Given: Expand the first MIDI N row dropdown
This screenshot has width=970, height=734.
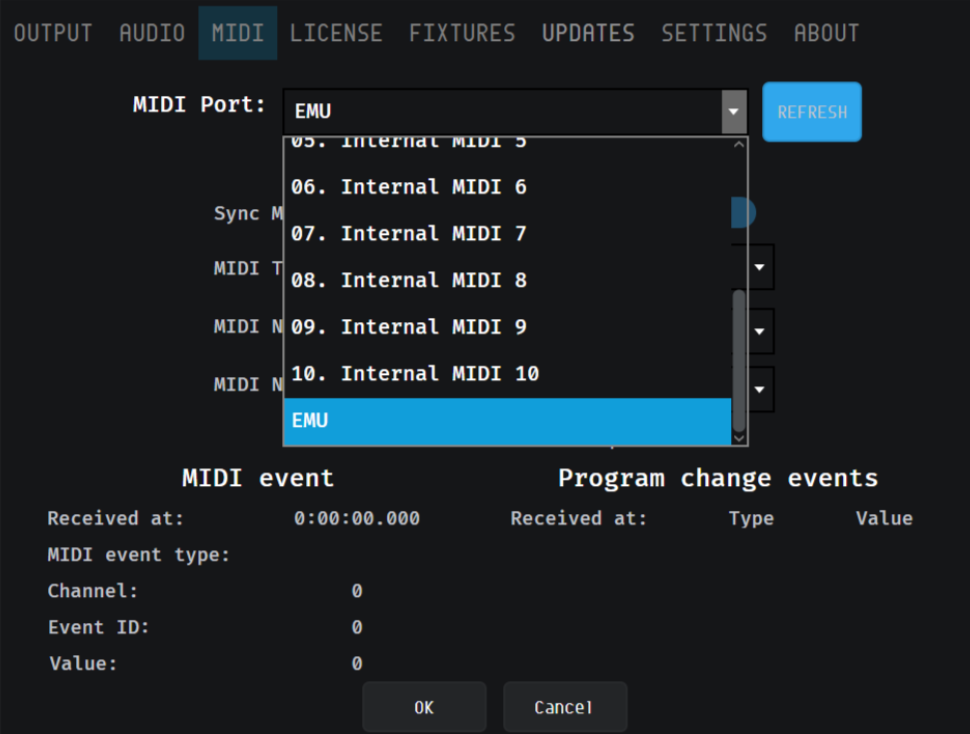Looking at the screenshot, I should point(760,331).
